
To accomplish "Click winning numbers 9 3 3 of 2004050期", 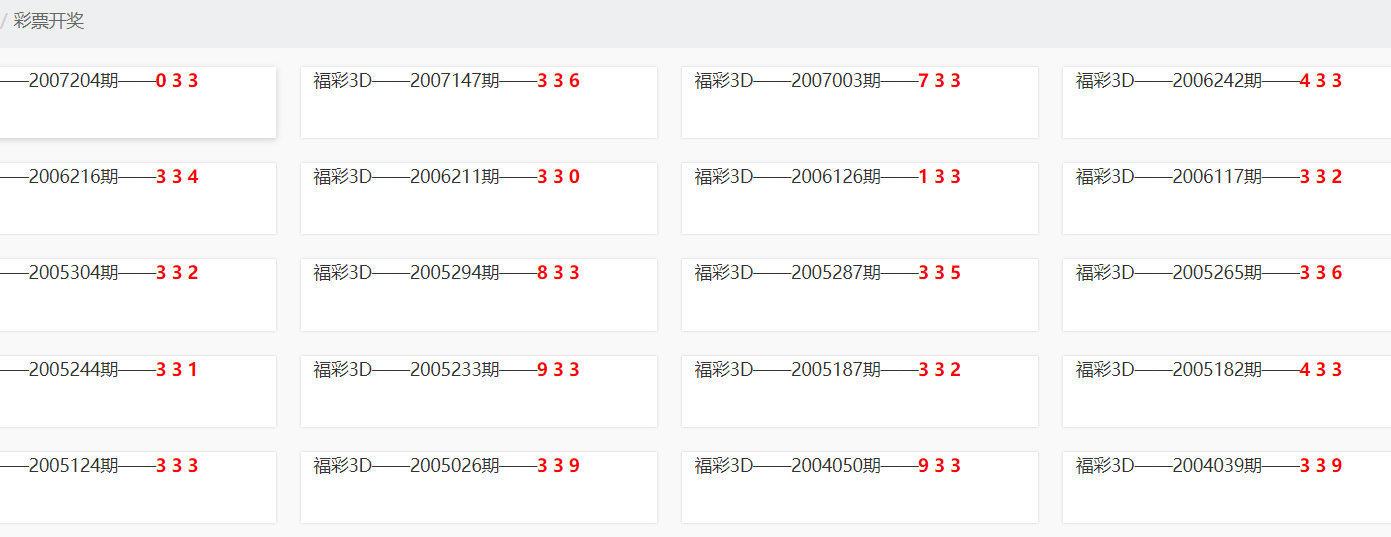I will pyautogui.click(x=940, y=466).
